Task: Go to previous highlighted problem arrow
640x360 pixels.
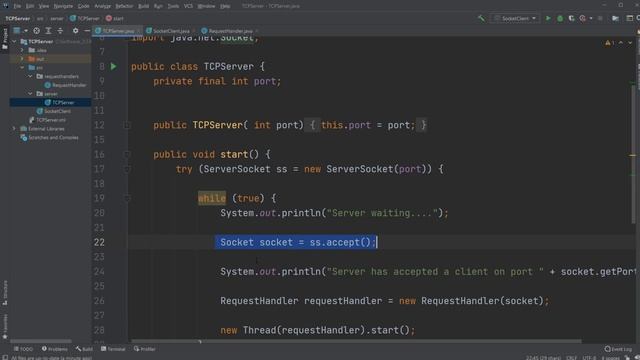Action: point(621,43)
